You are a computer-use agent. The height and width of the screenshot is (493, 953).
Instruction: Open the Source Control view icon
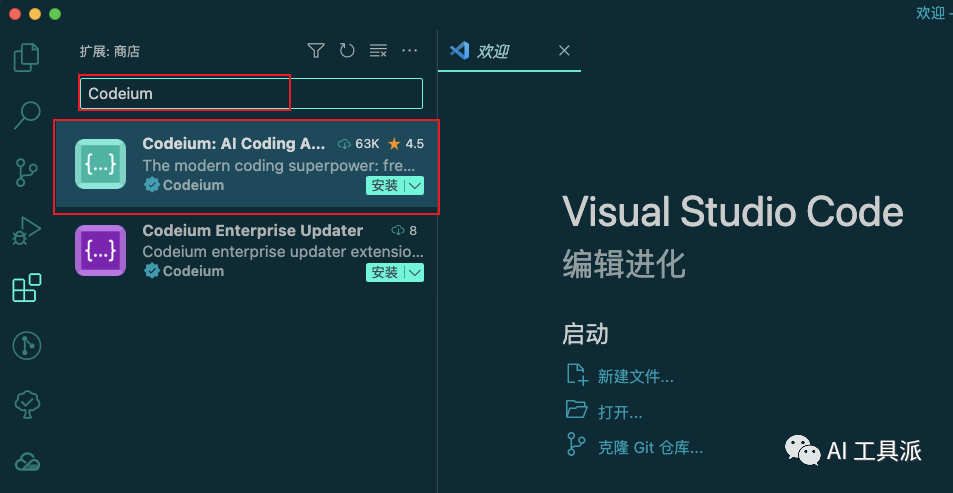(26, 172)
